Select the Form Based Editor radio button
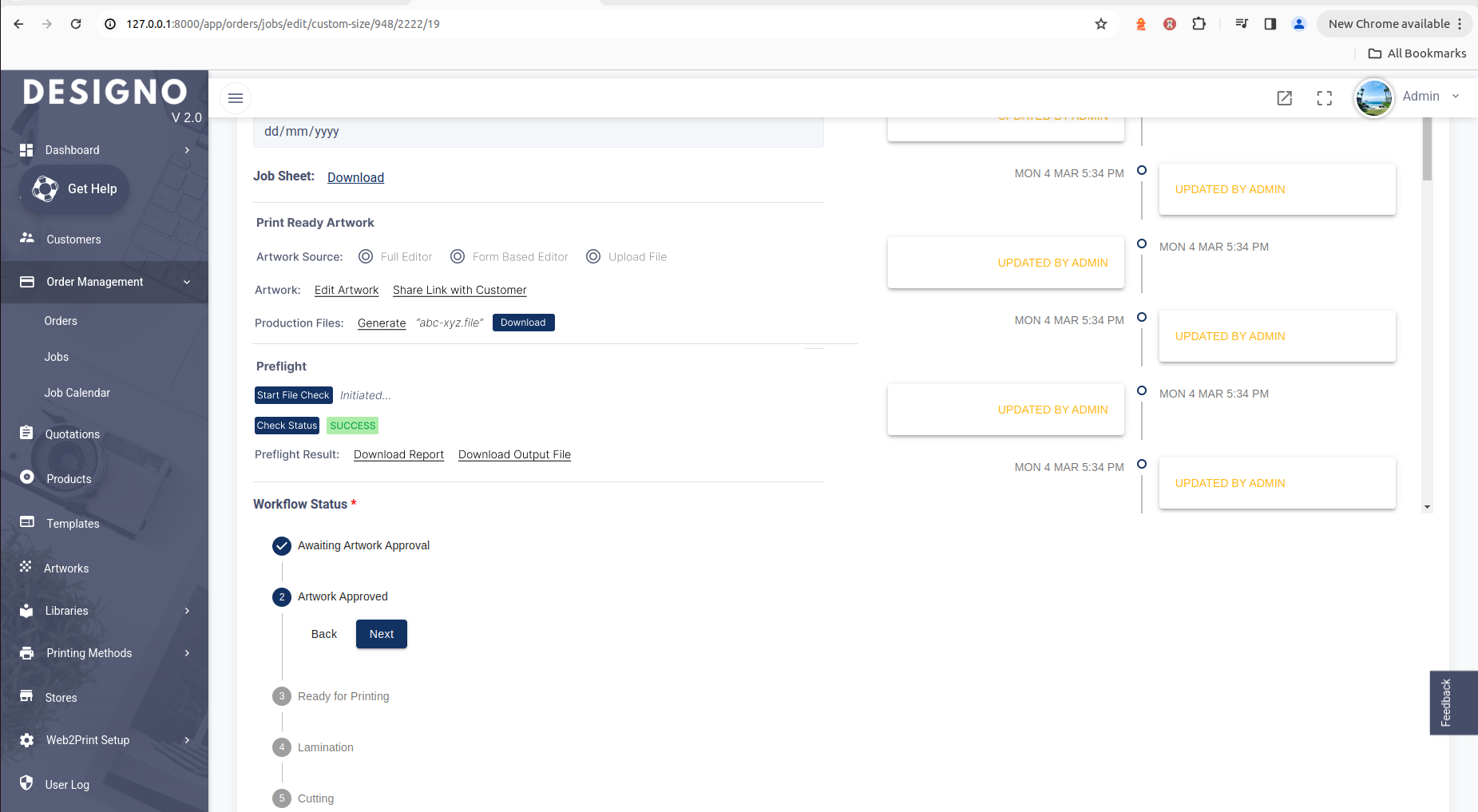Screen dimensions: 1478x812 tap(458, 256)
